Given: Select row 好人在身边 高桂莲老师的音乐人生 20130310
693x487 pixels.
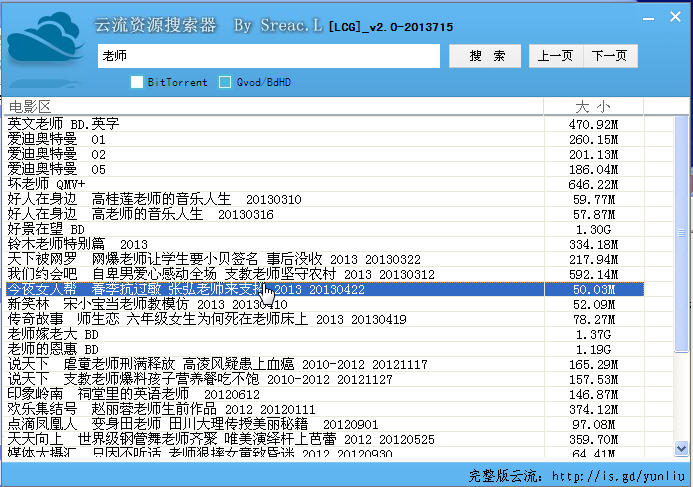Looking at the screenshot, I should pyautogui.click(x=324, y=199).
